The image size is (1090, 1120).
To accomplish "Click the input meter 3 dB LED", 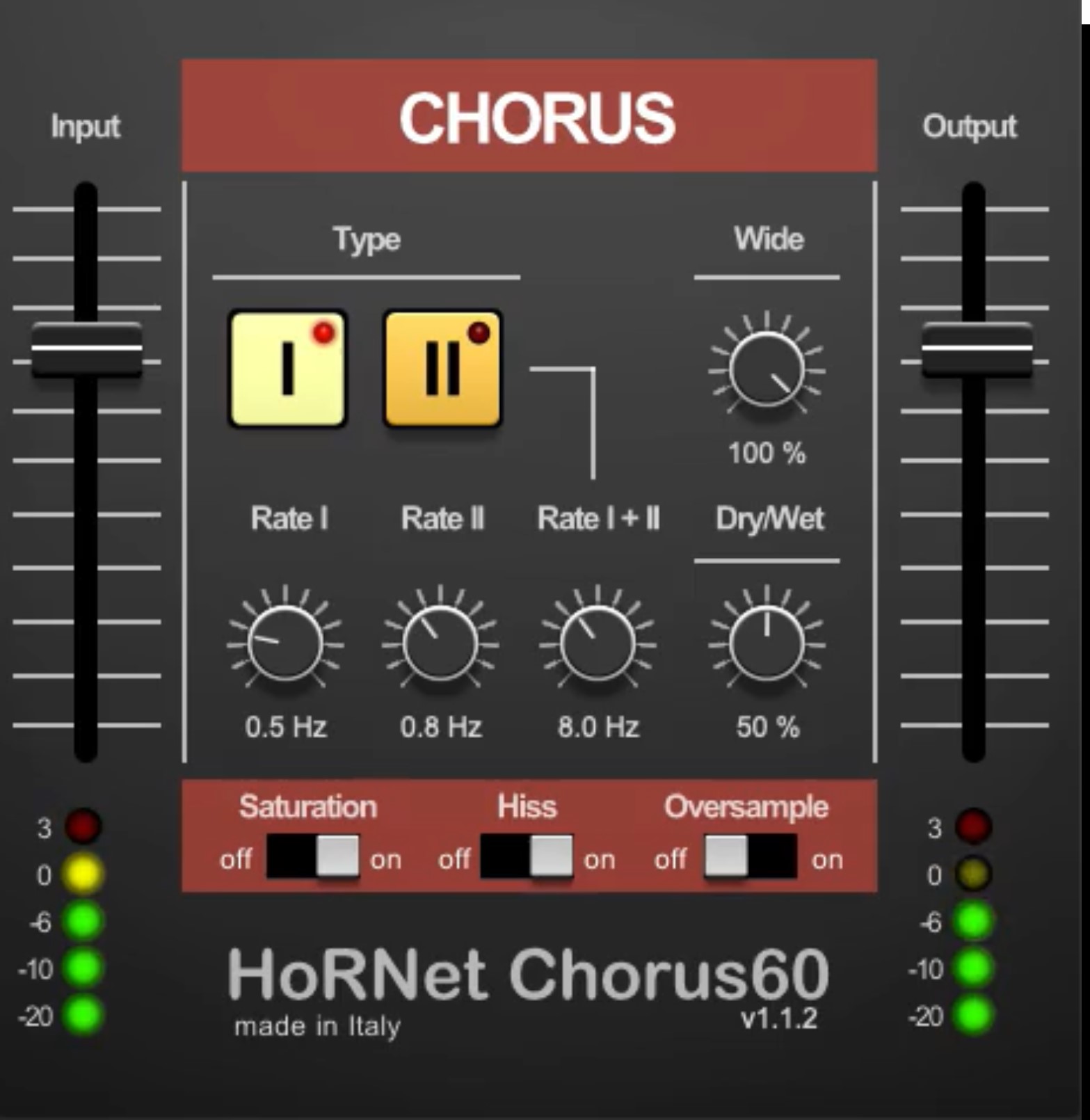I will [x=83, y=827].
